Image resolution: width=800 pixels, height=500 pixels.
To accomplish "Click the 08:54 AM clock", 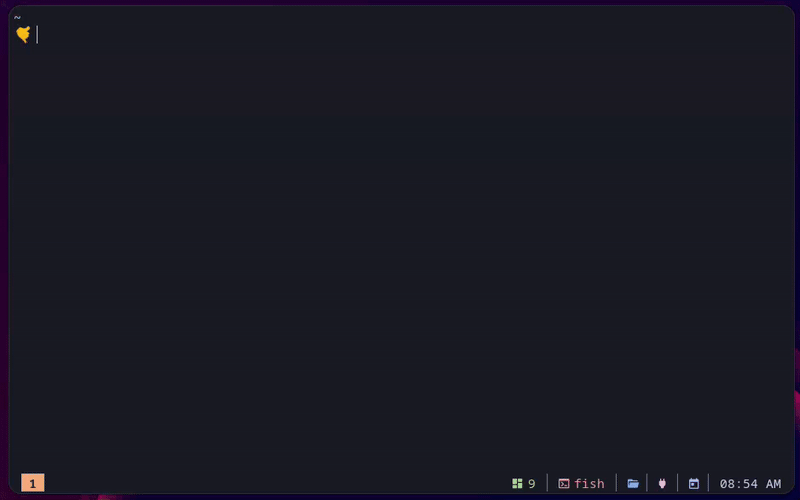I will tap(750, 484).
